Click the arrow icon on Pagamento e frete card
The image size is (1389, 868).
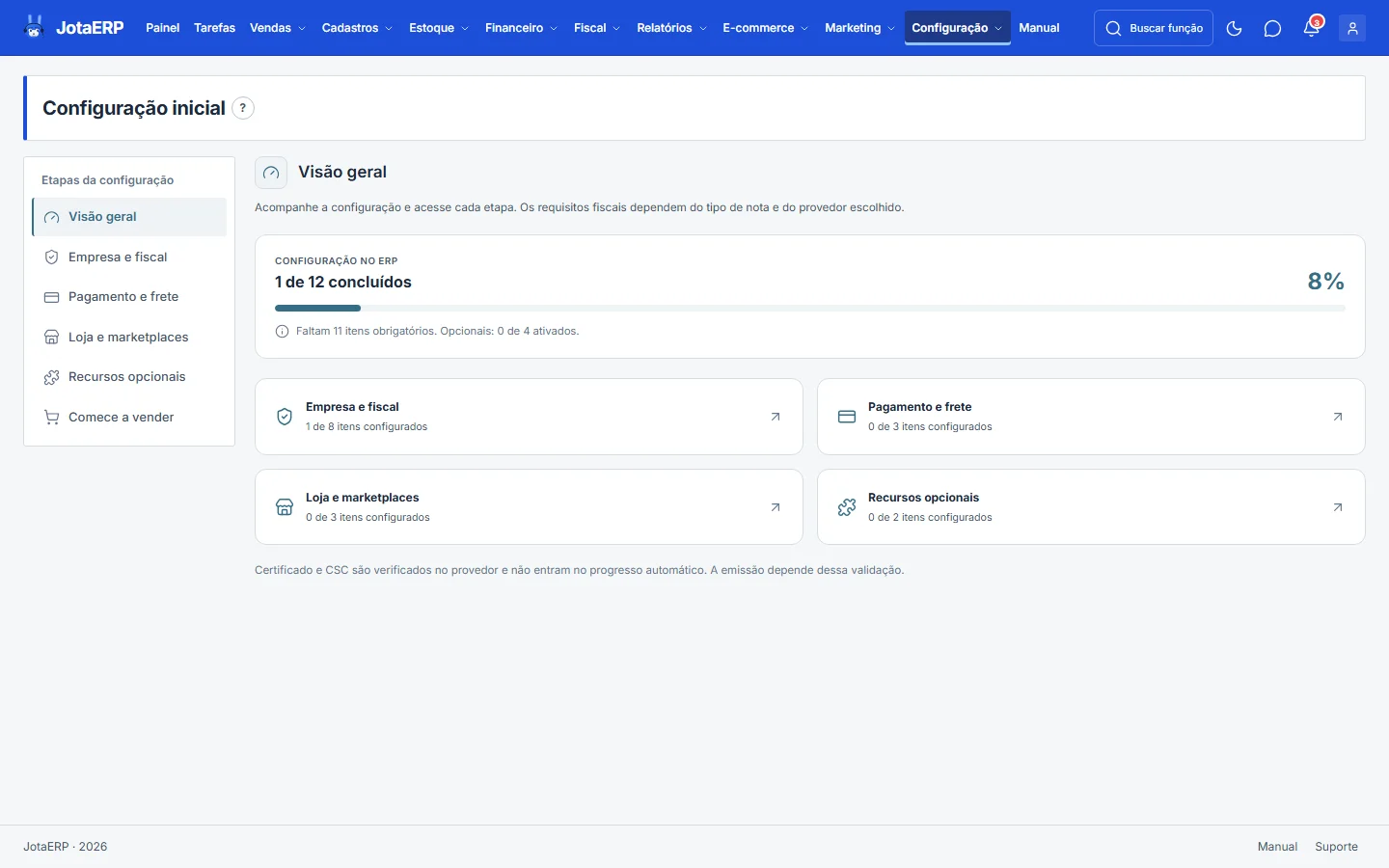pyautogui.click(x=1338, y=417)
